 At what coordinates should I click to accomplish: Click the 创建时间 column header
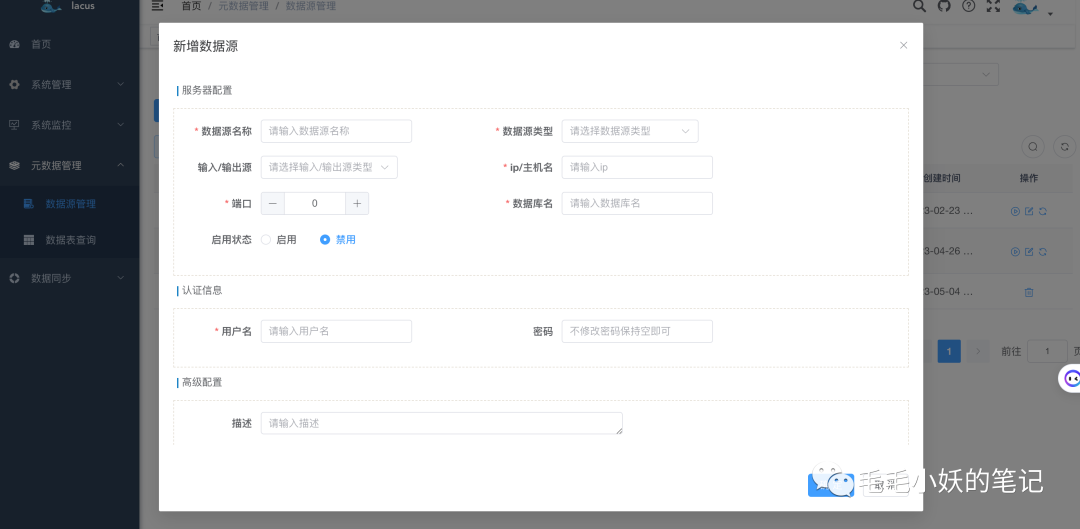tap(942, 178)
